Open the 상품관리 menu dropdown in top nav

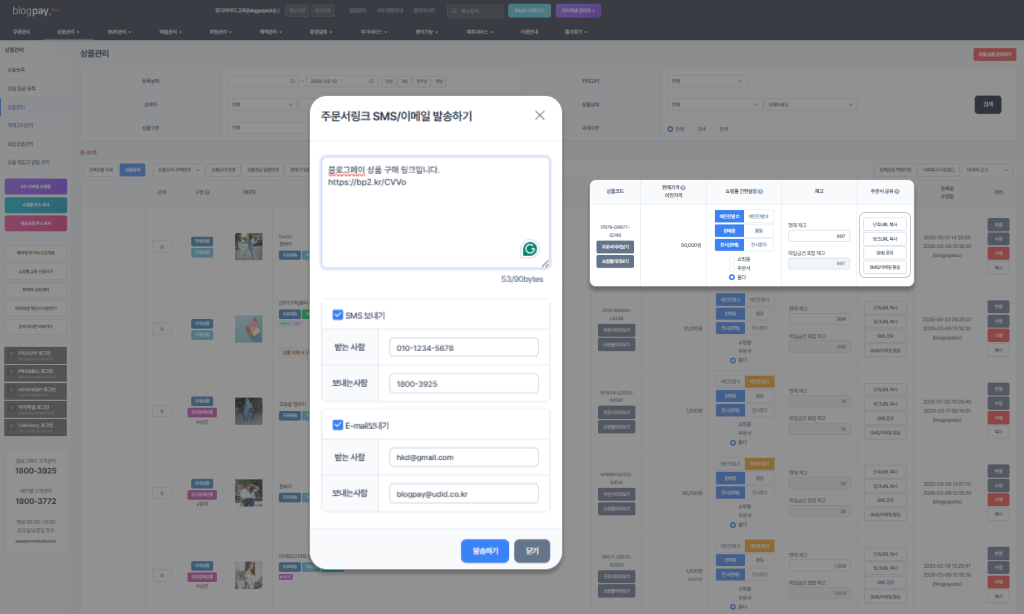[68, 31]
